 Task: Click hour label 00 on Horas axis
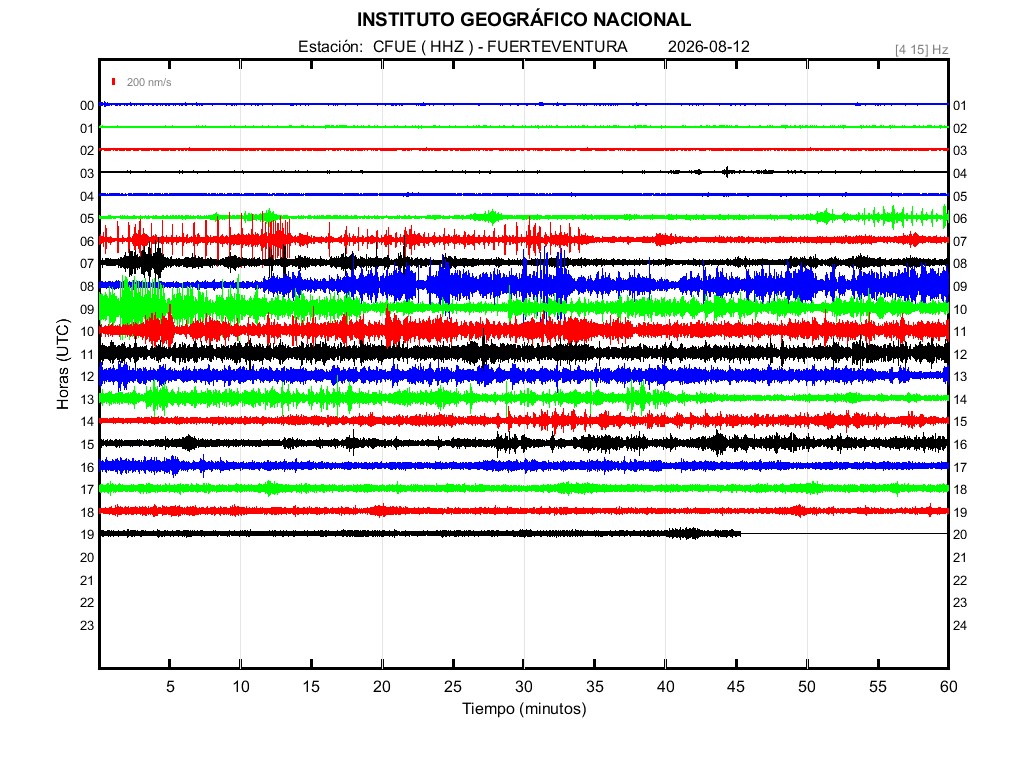click(x=87, y=106)
